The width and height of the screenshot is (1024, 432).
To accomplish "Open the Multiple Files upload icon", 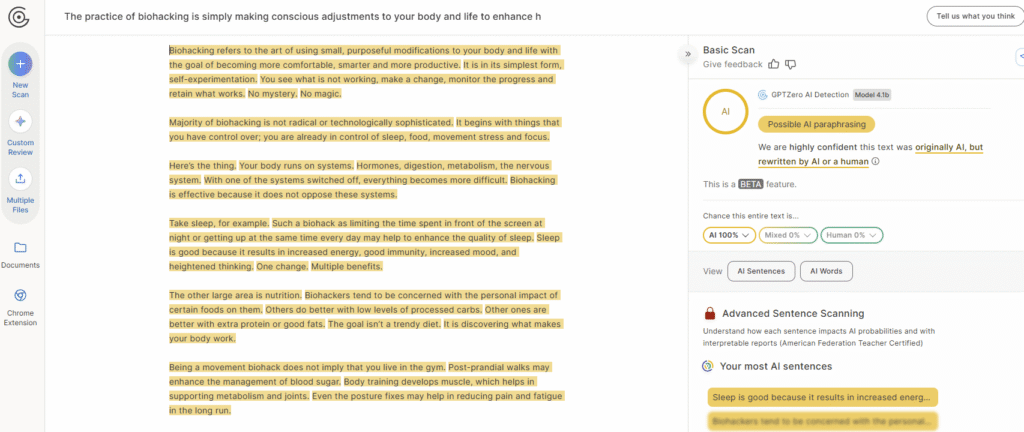I will [21, 179].
